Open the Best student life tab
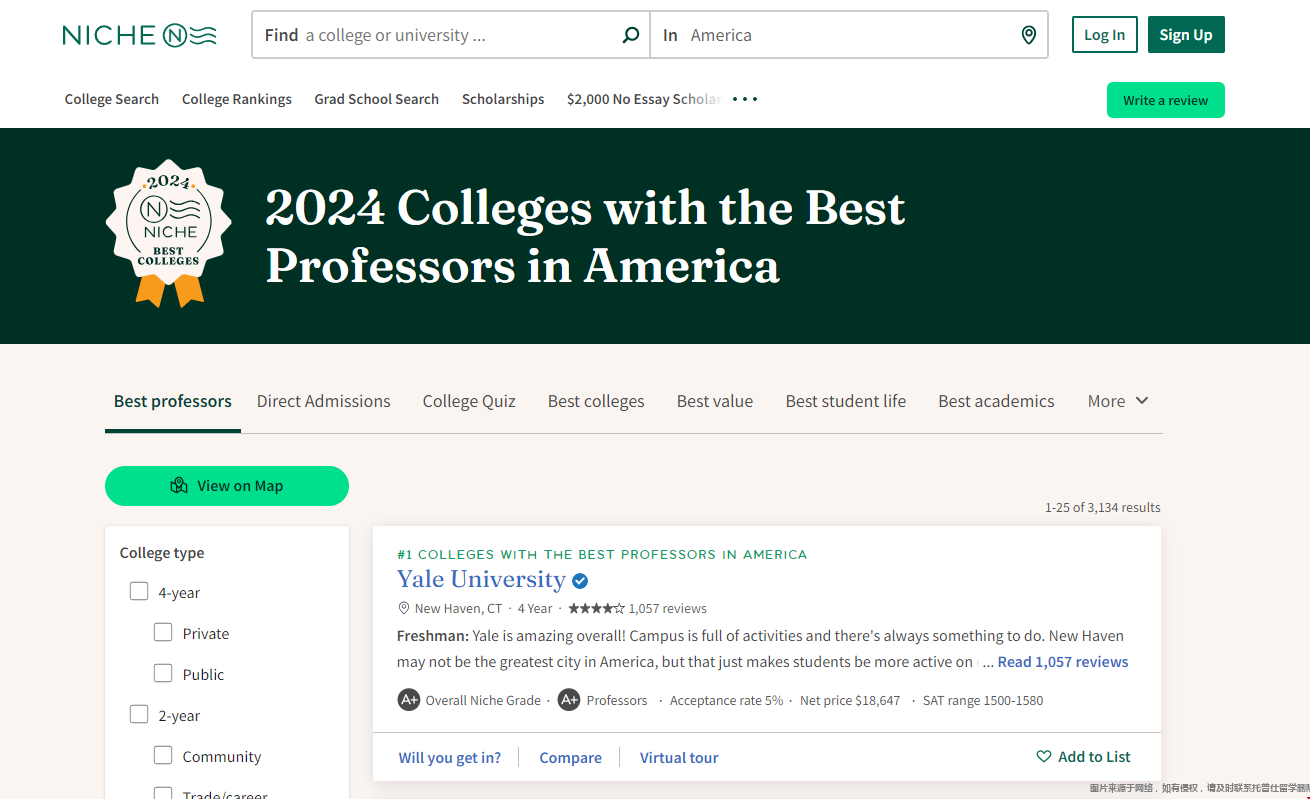 [x=846, y=401]
